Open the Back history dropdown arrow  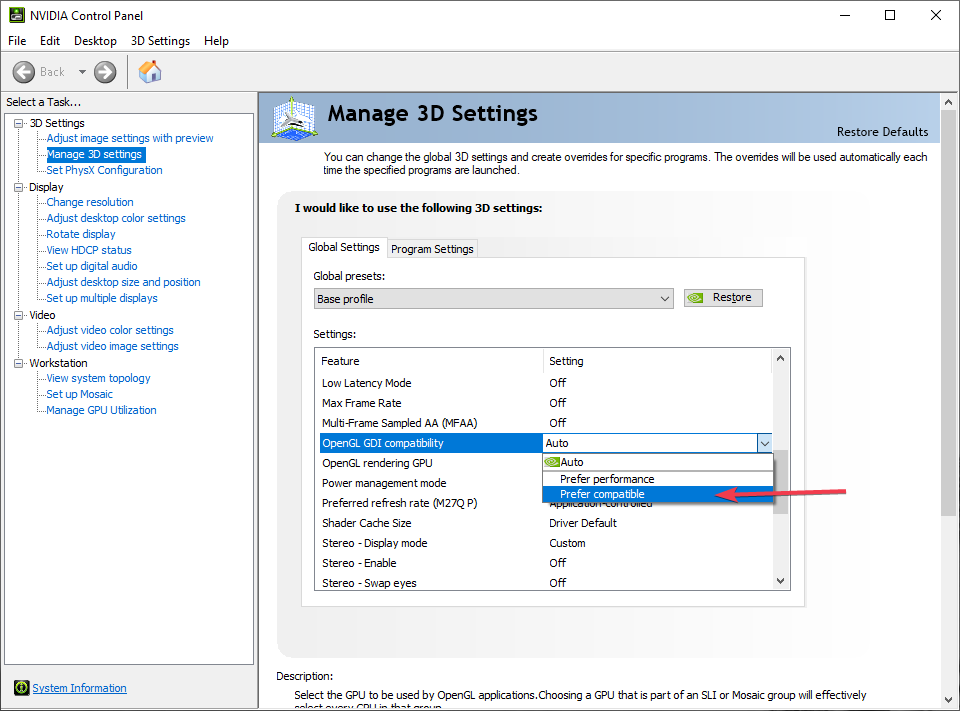[x=82, y=72]
